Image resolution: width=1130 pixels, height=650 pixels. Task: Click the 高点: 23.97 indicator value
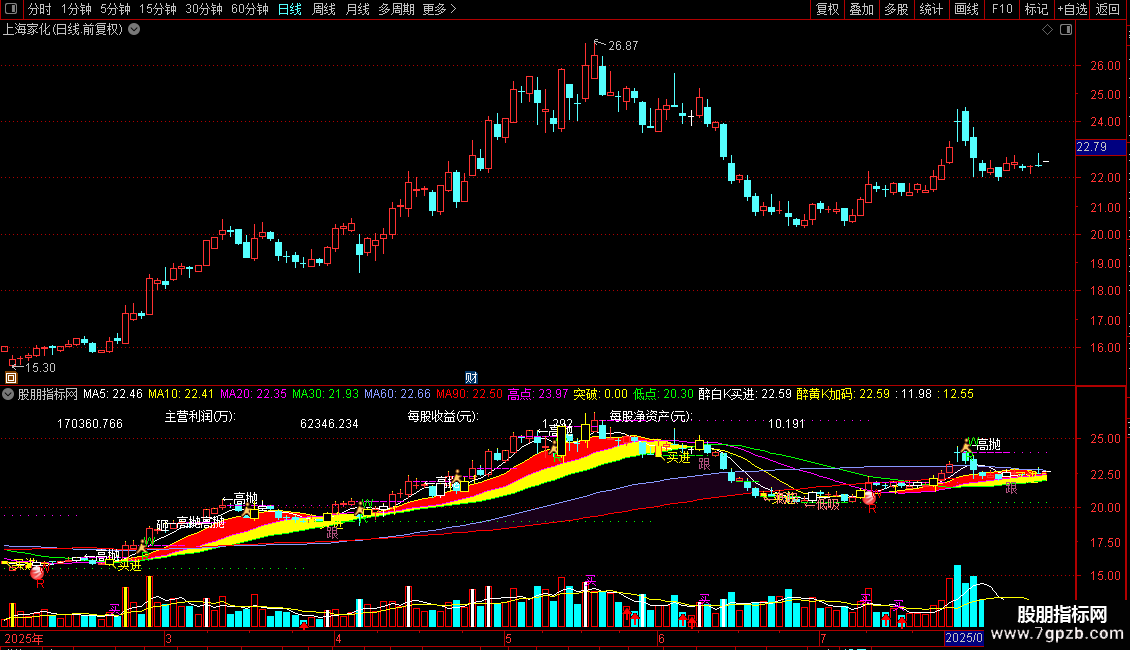pos(538,394)
